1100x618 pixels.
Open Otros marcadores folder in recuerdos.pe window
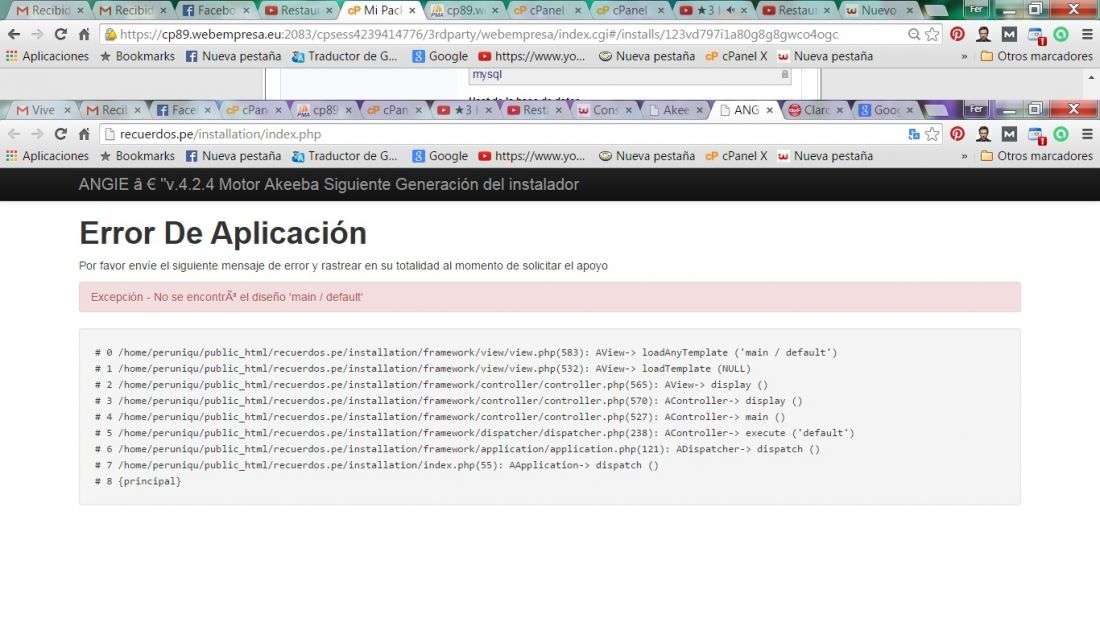[1036, 156]
